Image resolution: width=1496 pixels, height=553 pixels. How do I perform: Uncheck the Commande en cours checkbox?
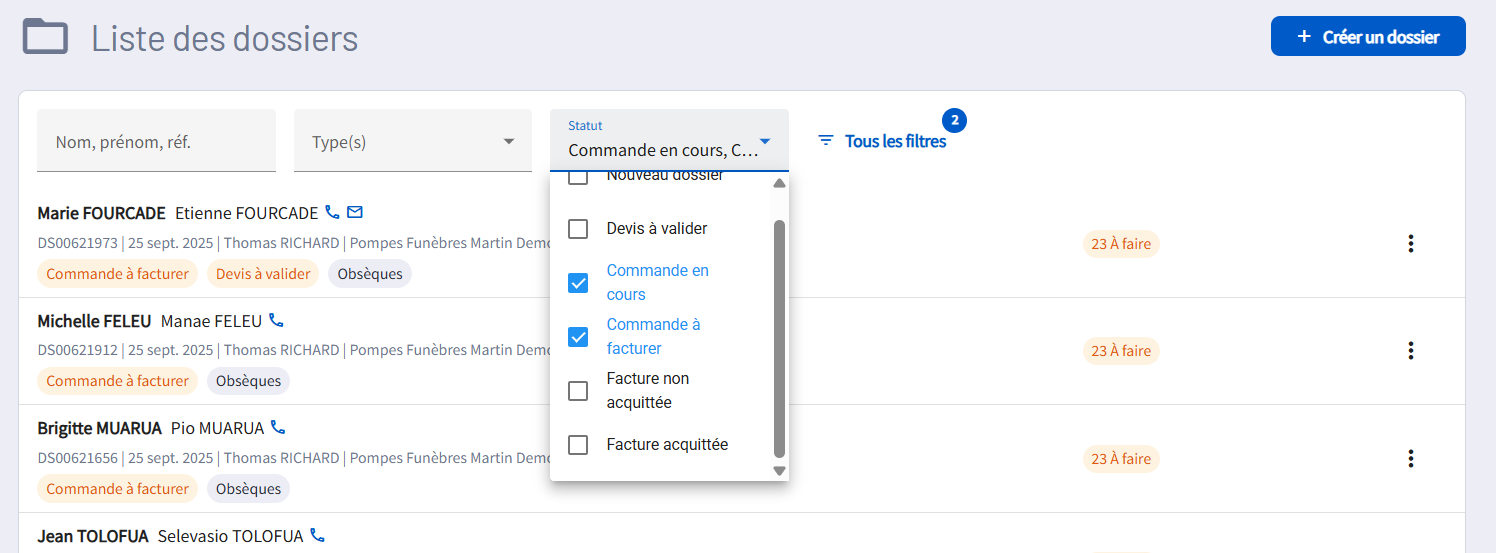[578, 283]
